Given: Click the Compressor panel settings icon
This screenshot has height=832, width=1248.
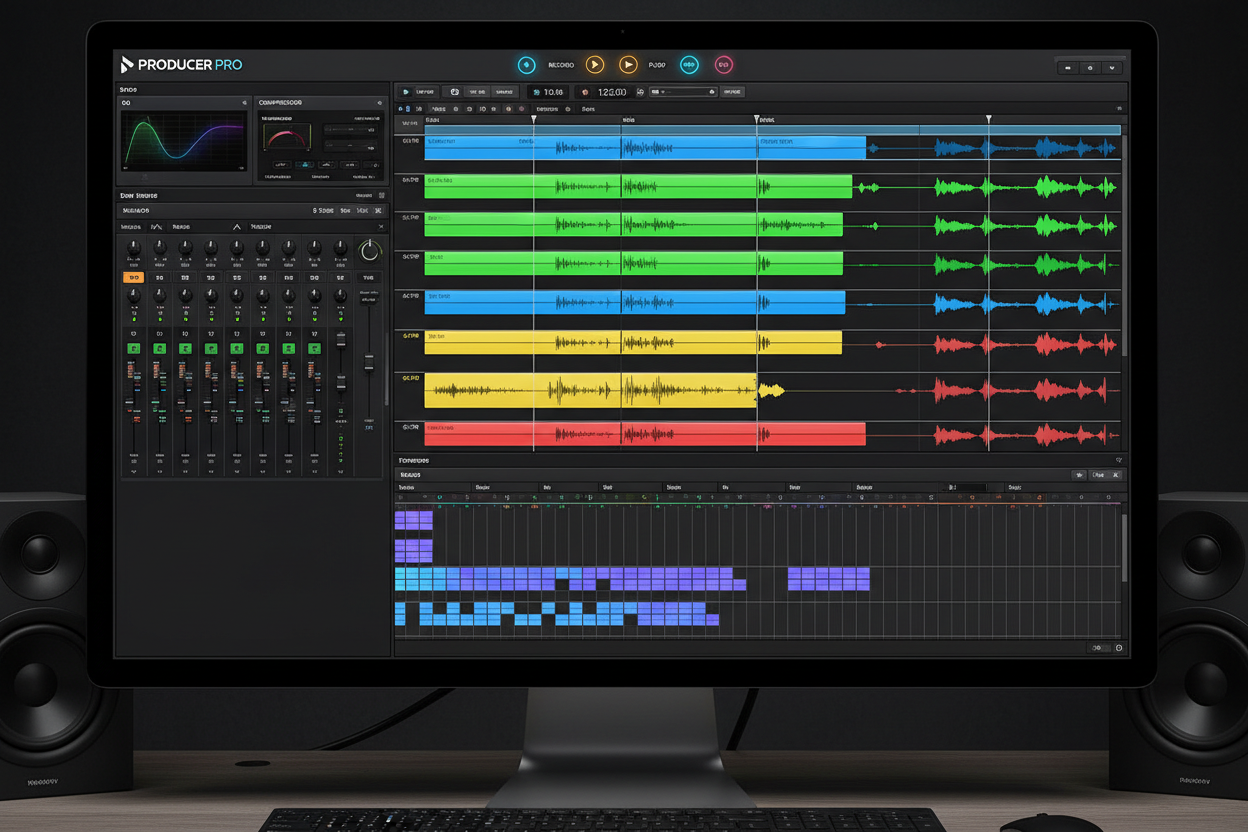Looking at the screenshot, I should pos(380,103).
